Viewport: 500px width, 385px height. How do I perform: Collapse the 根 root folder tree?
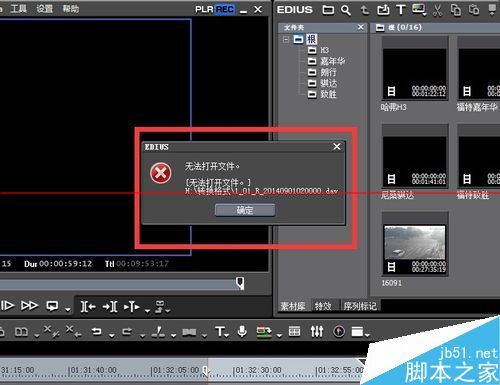coord(286,39)
